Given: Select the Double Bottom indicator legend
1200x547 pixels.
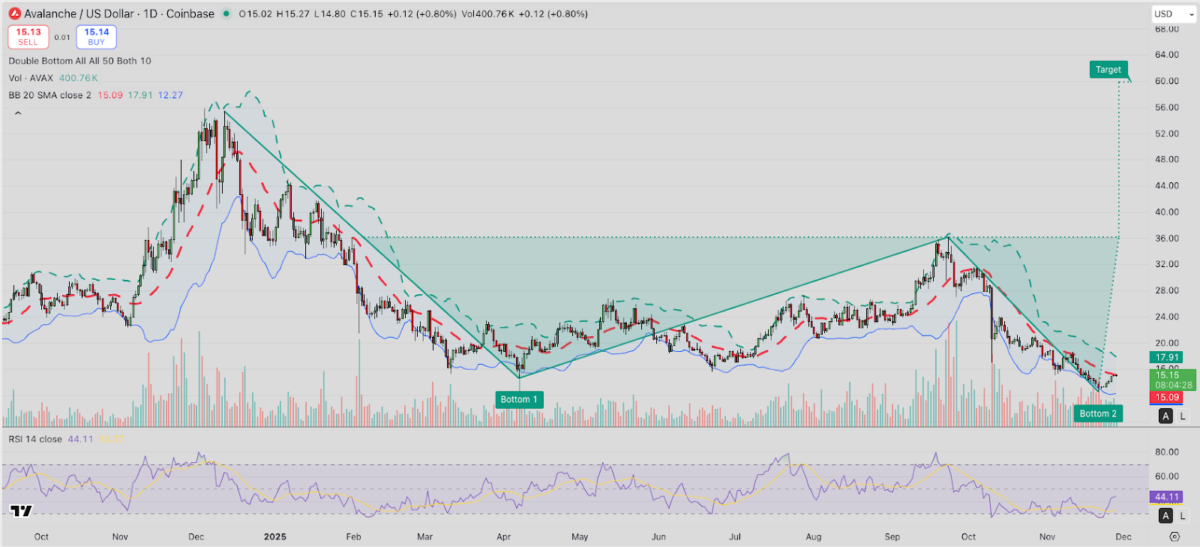Looking at the screenshot, I should click(81, 61).
